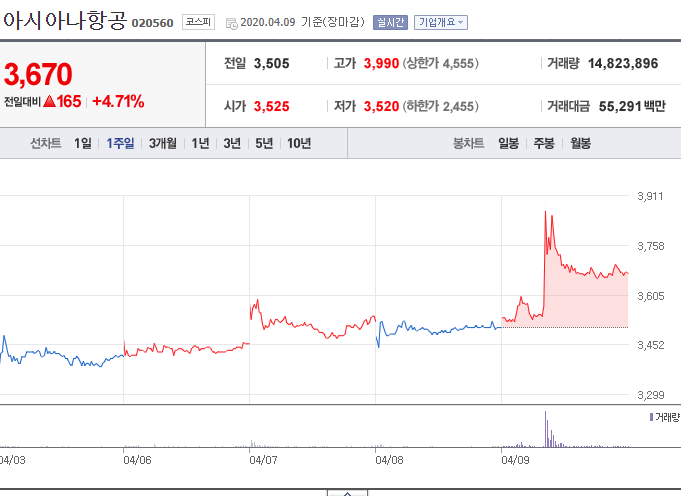681x496 pixels.
Task: Click the 04/09 date axis label
Action: [515, 460]
